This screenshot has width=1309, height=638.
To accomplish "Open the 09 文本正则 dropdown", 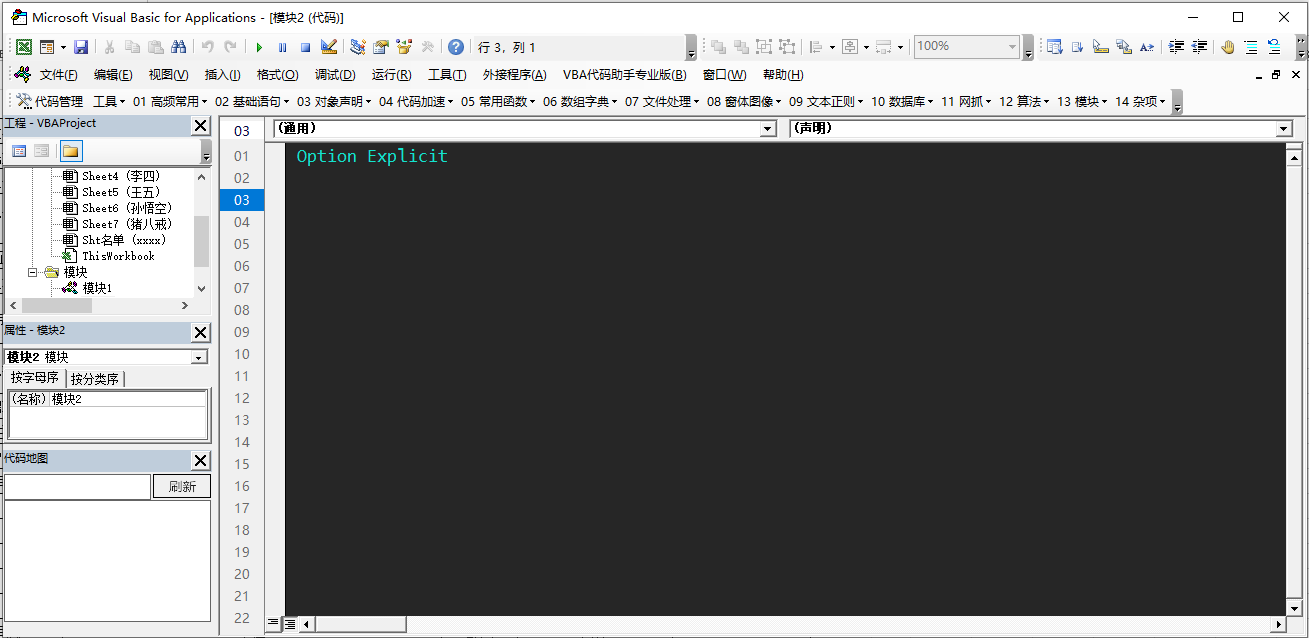I will click(x=825, y=101).
